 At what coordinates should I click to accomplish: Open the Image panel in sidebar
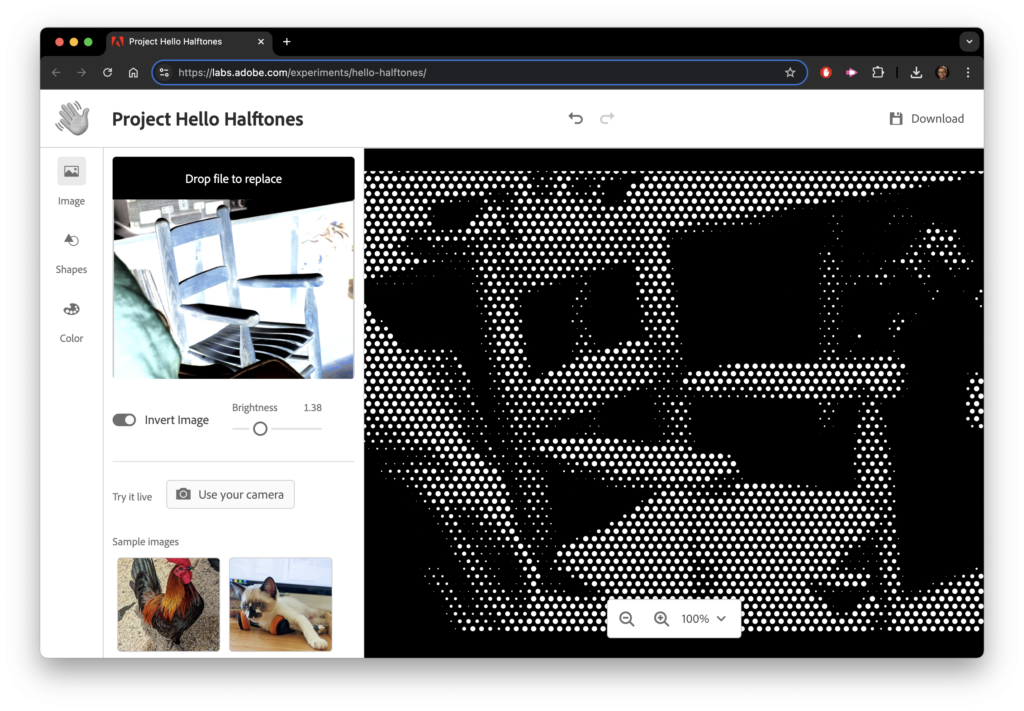click(71, 182)
